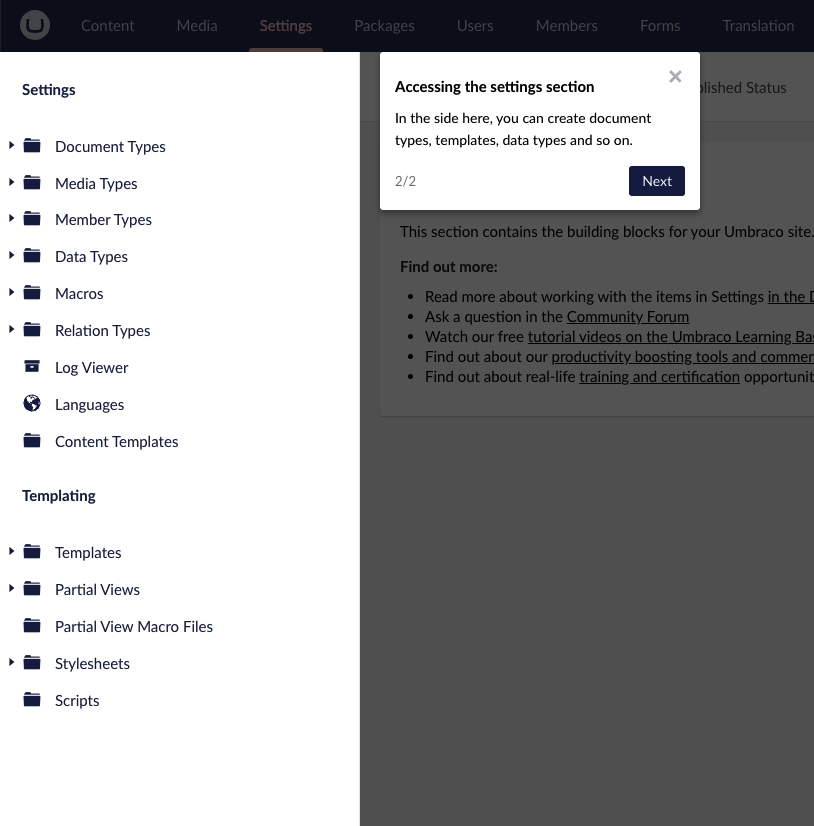Select the Settings section tab
Image resolution: width=814 pixels, height=826 pixels.
click(x=286, y=25)
